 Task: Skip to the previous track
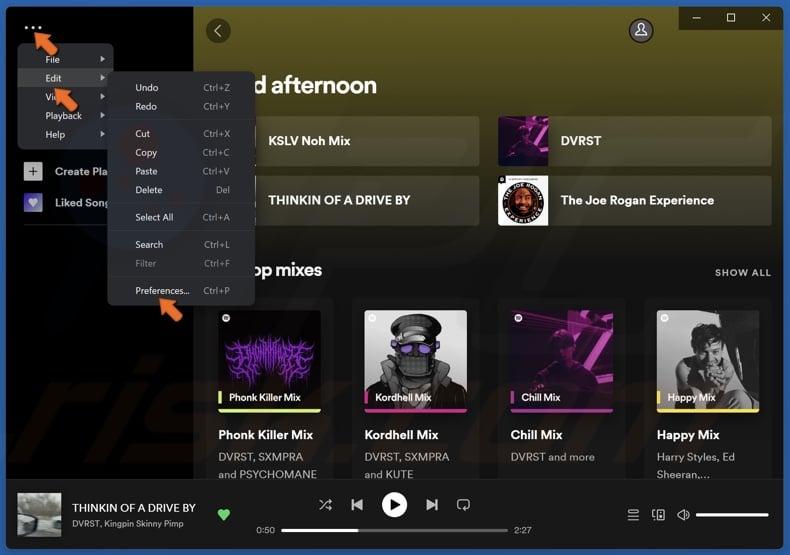pos(357,505)
